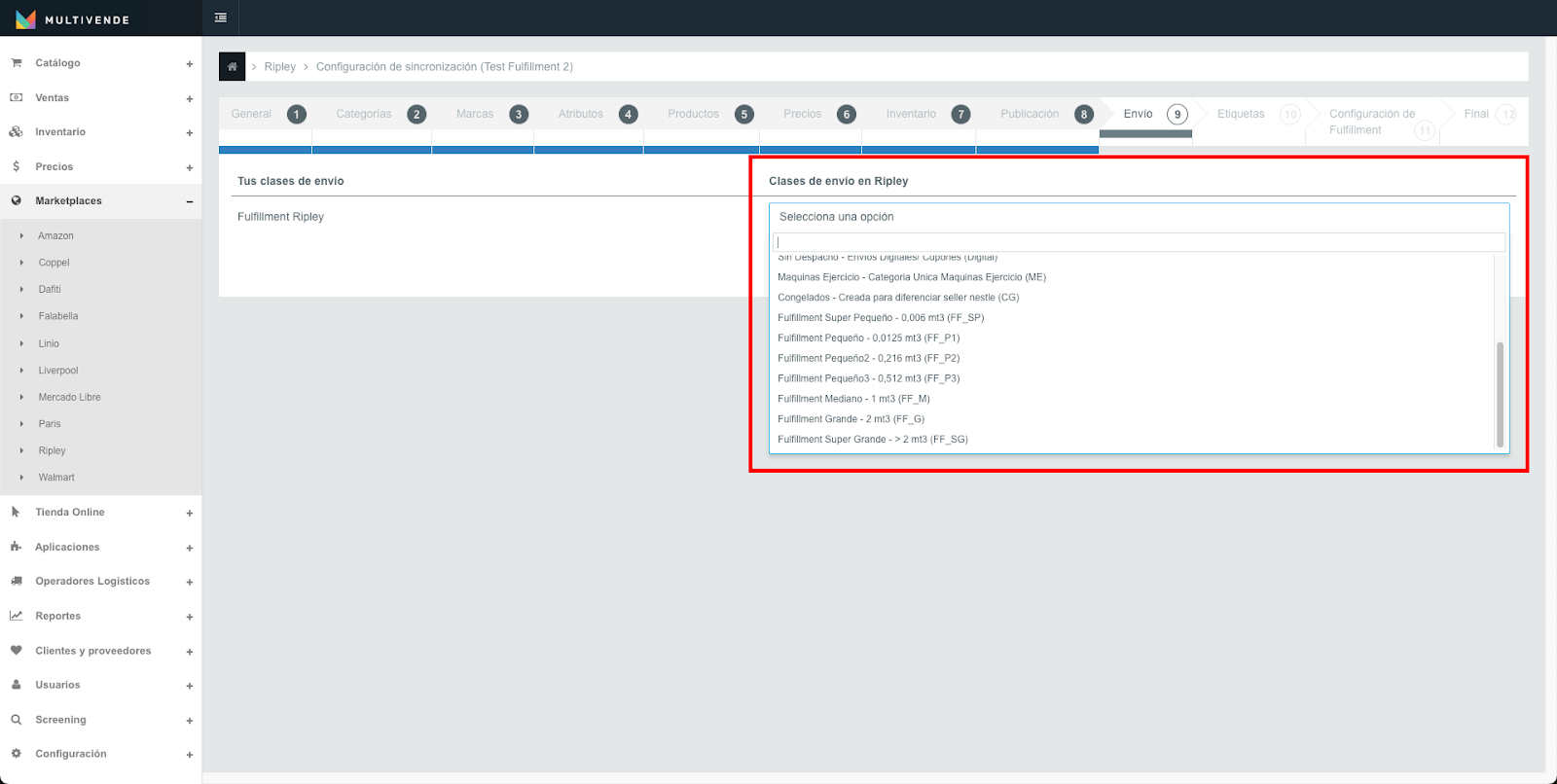Expand the Usuarios plus sign
This screenshot has width=1557, height=784.
click(190, 686)
